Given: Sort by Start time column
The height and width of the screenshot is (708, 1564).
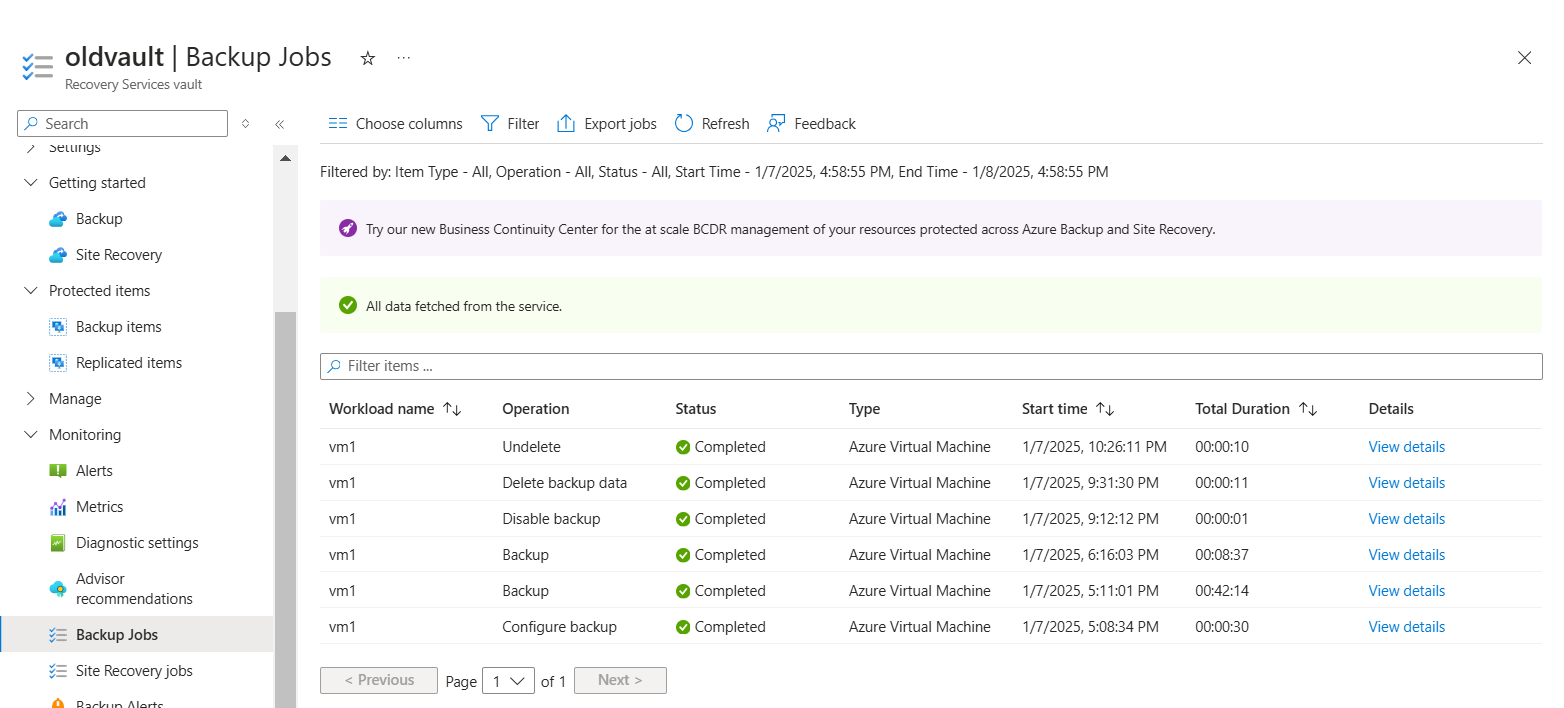Looking at the screenshot, I should click(1068, 409).
